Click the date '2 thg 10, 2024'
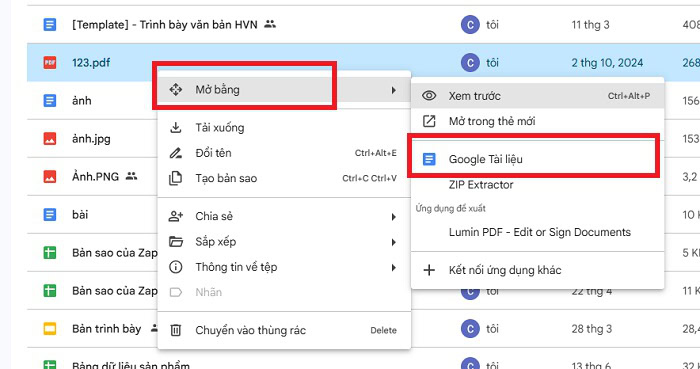Viewport: 700px width, 369px height. (607, 62)
